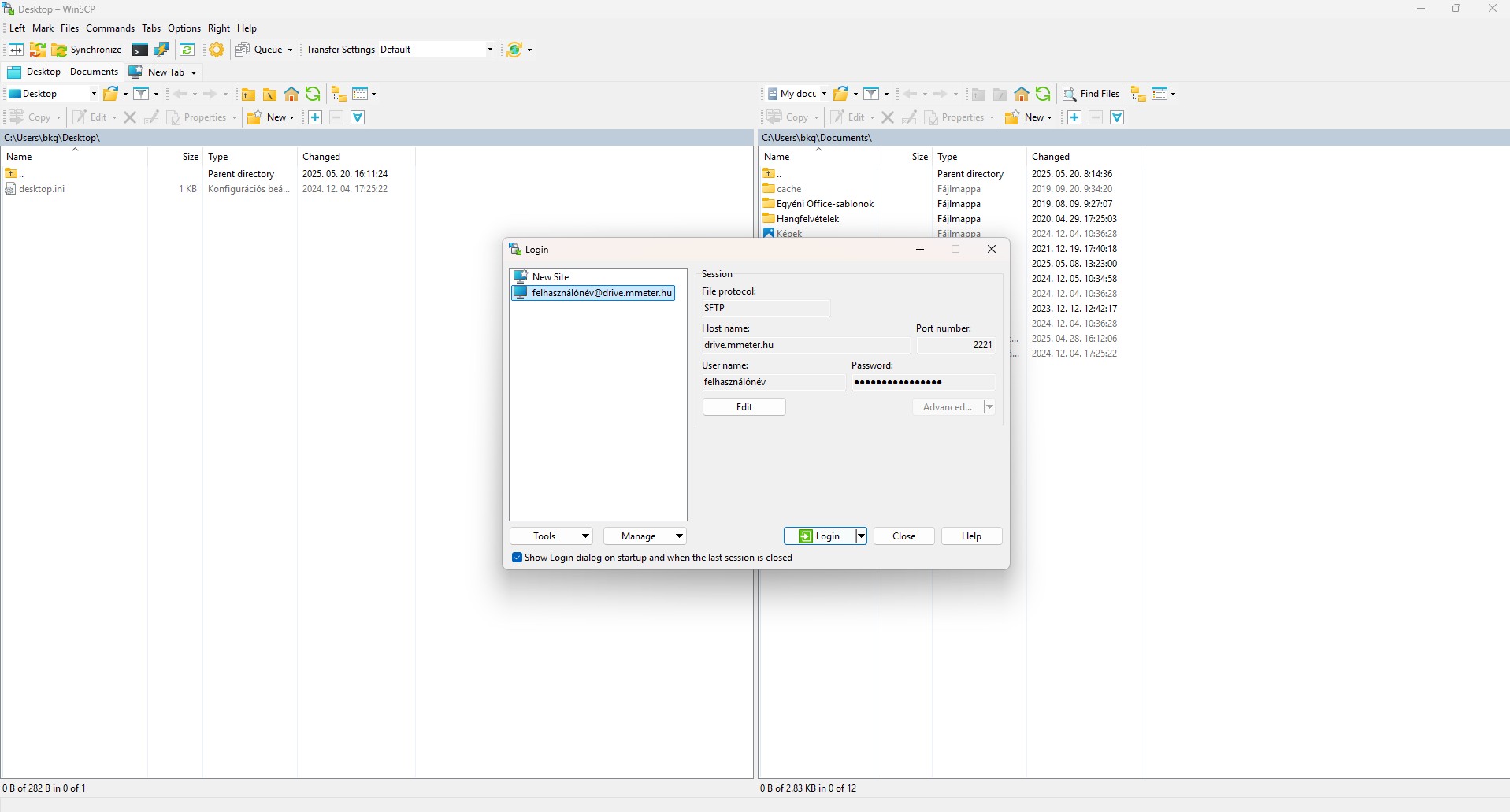Click the Open in PuTTY icon
This screenshot has width=1510, height=812.
161,50
